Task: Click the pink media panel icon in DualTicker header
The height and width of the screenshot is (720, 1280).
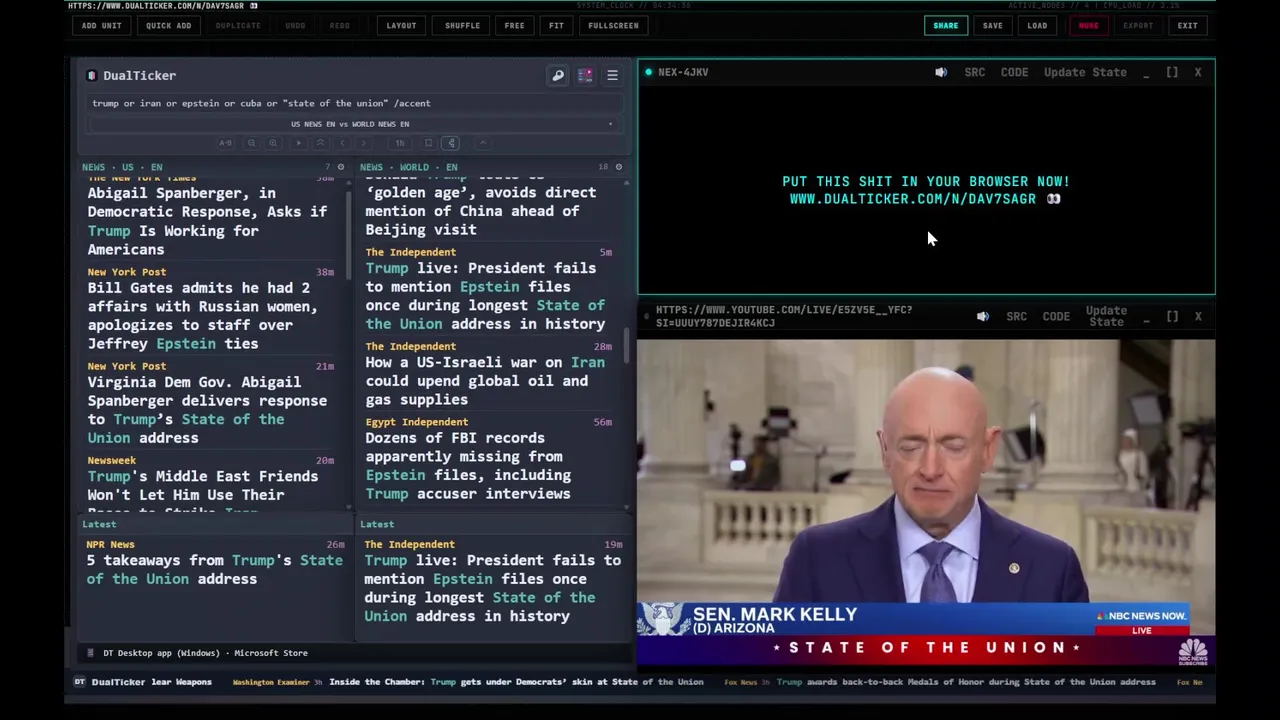Action: click(585, 75)
